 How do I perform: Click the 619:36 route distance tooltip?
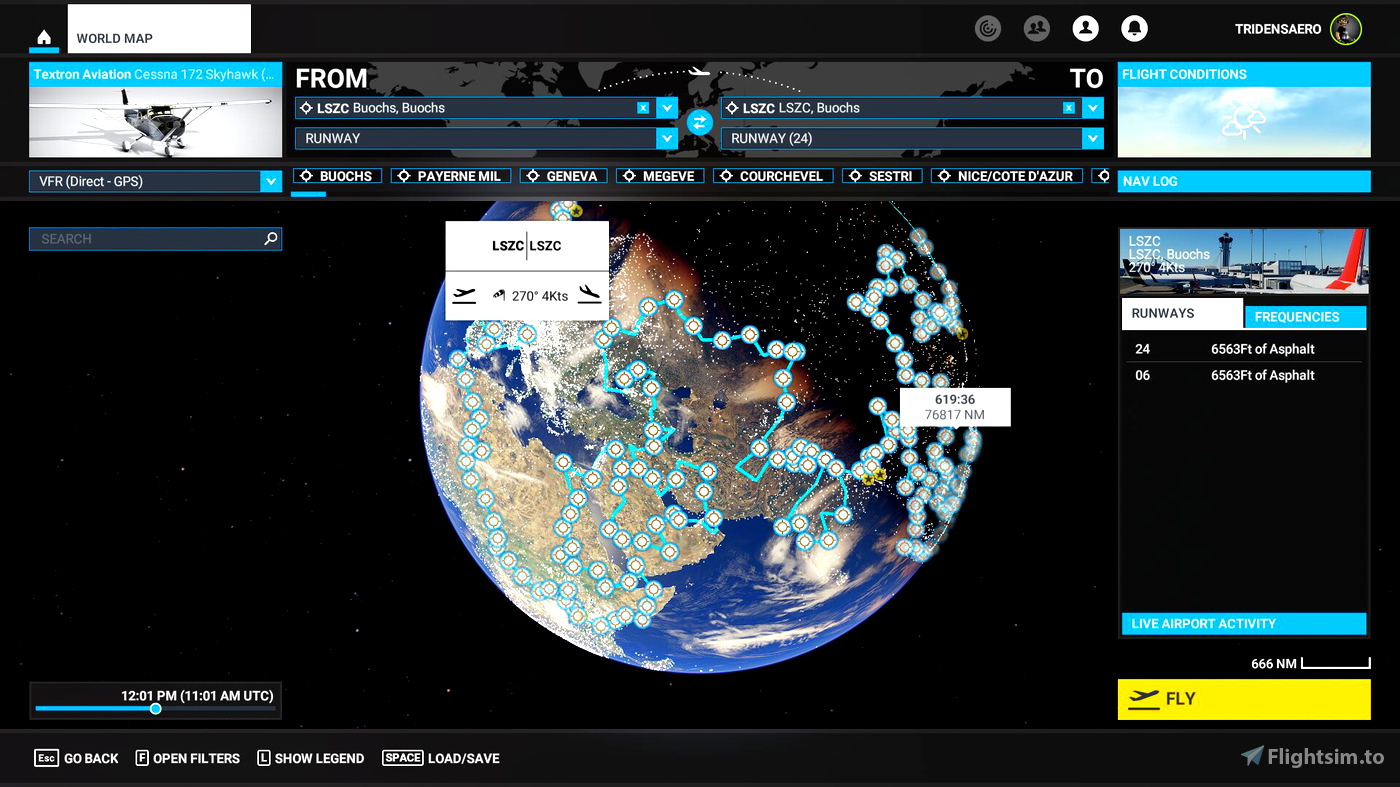click(955, 407)
